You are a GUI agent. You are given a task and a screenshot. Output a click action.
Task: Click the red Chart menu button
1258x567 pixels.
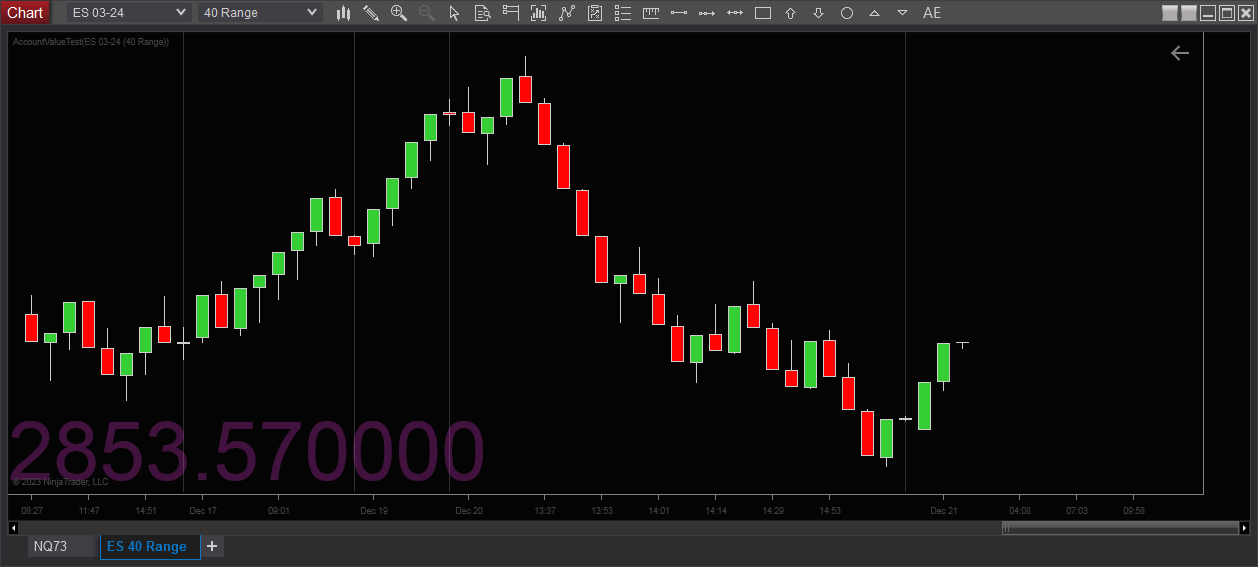point(25,12)
